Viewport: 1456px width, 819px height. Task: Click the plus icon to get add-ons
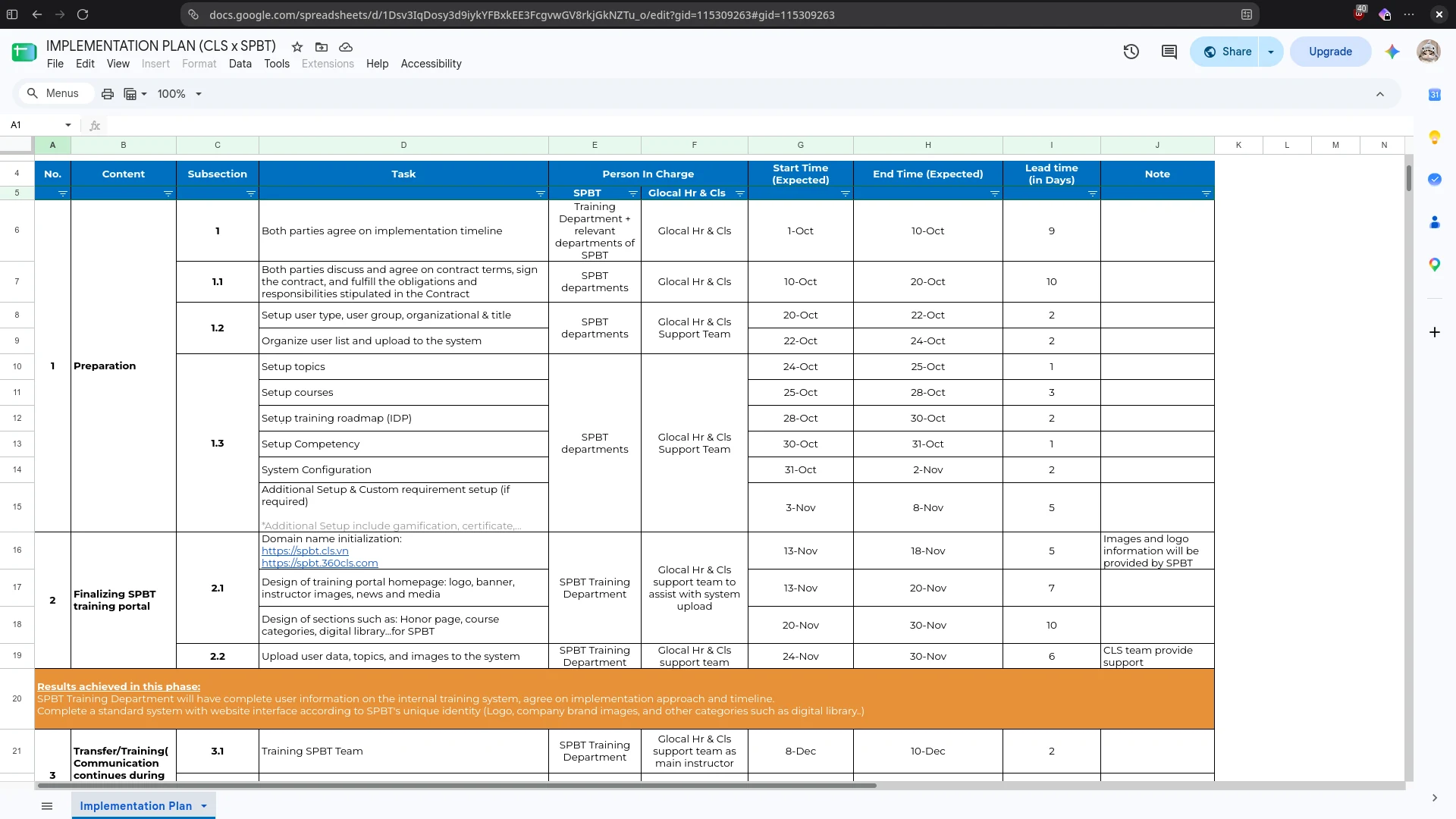tap(1435, 332)
